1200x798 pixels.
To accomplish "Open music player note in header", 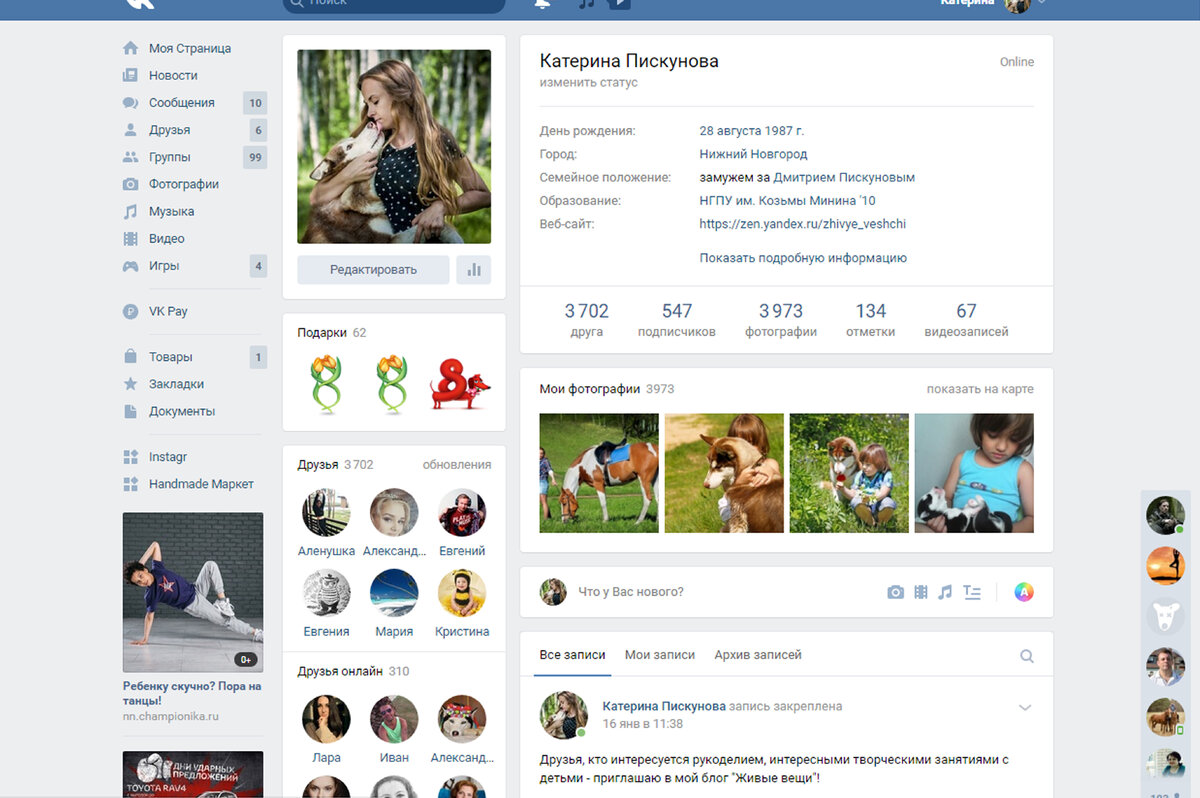I will [587, 3].
